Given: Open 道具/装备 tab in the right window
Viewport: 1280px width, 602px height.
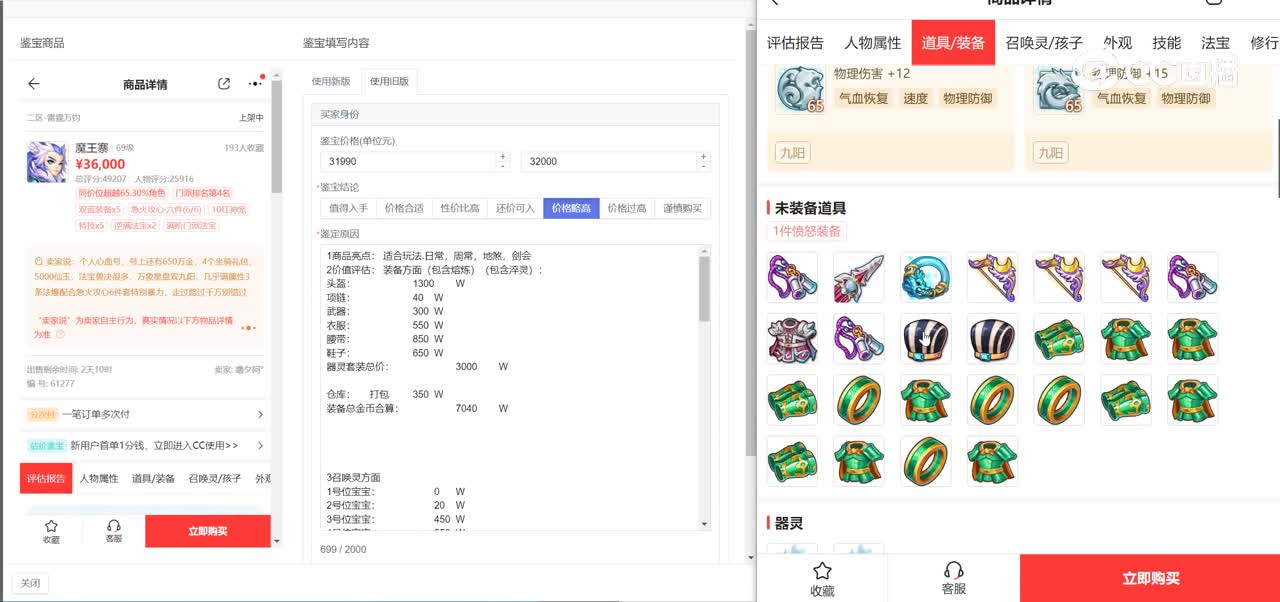Looking at the screenshot, I should pyautogui.click(x=953, y=42).
